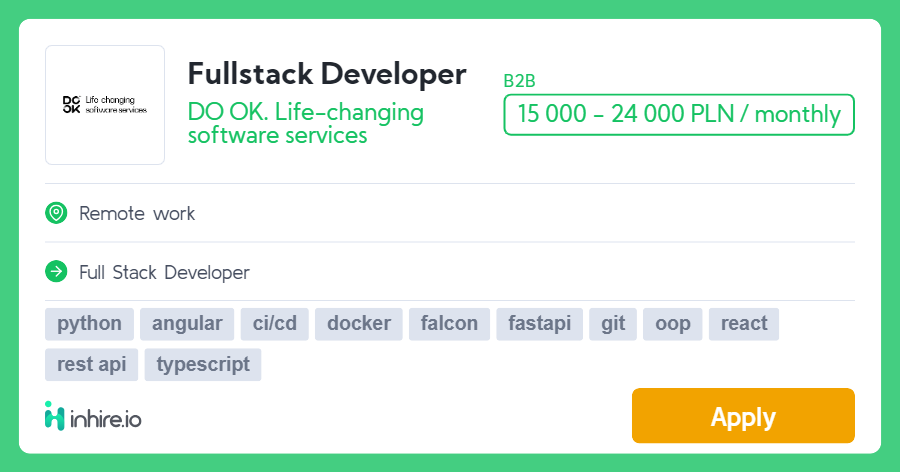Click the inhire.io logo
This screenshot has width=900, height=472.
pyautogui.click(x=93, y=416)
